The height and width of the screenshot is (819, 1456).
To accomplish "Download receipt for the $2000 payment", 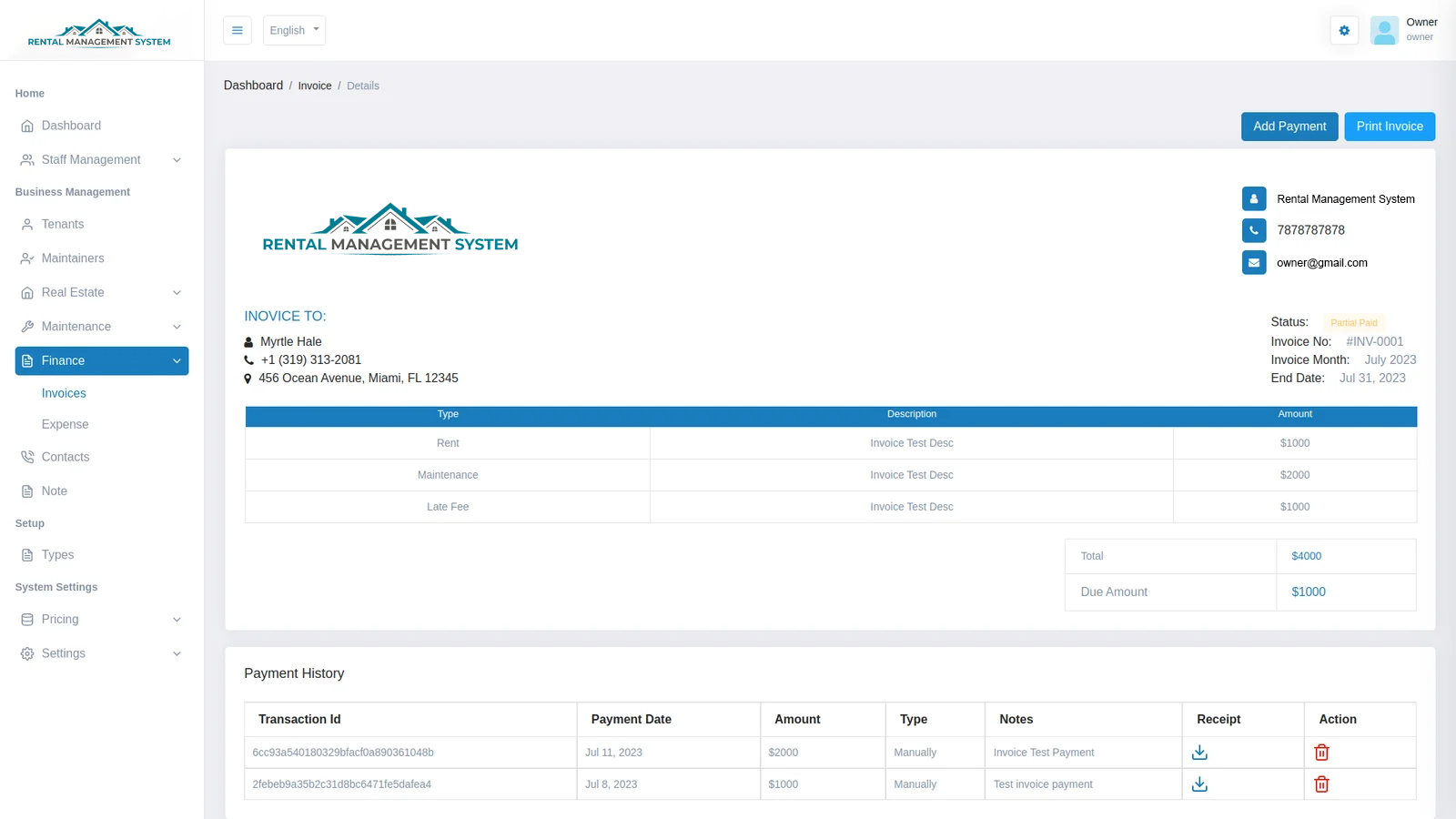I will point(1199,753).
